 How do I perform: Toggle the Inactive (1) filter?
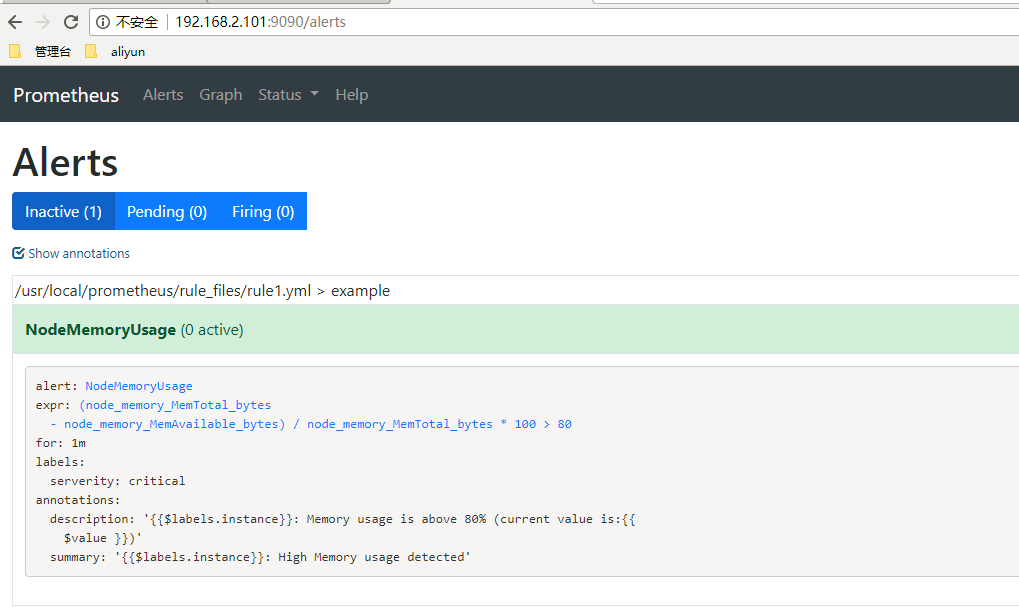(63, 211)
